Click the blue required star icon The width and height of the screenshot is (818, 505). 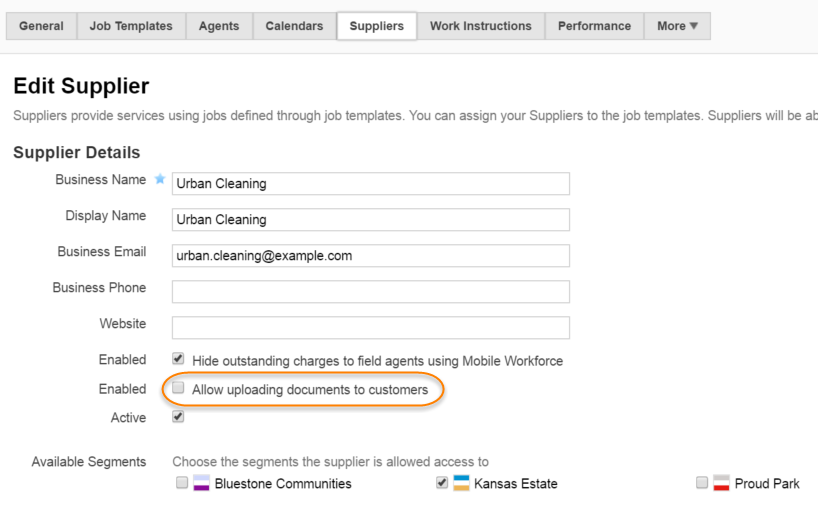[159, 180]
